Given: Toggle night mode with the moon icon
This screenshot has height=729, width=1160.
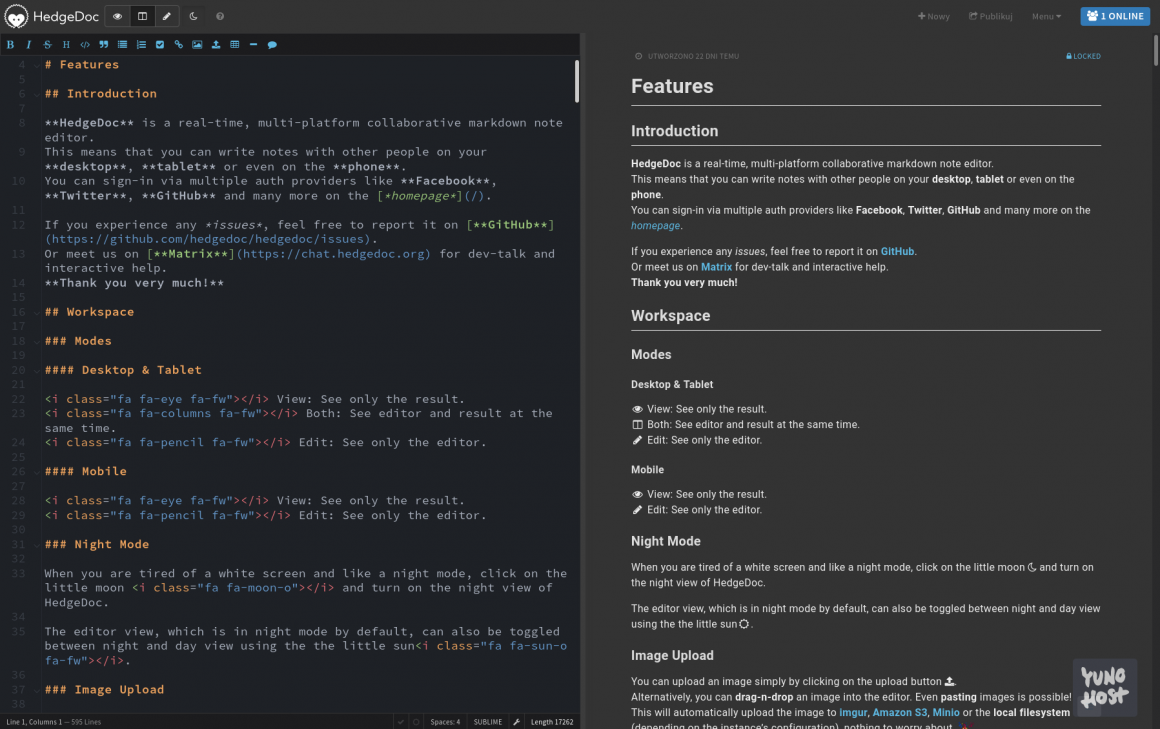Looking at the screenshot, I should (x=194, y=16).
